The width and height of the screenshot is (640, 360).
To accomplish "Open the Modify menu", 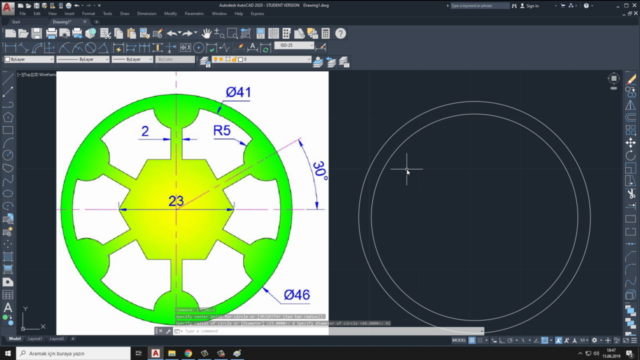I will tap(170, 14).
